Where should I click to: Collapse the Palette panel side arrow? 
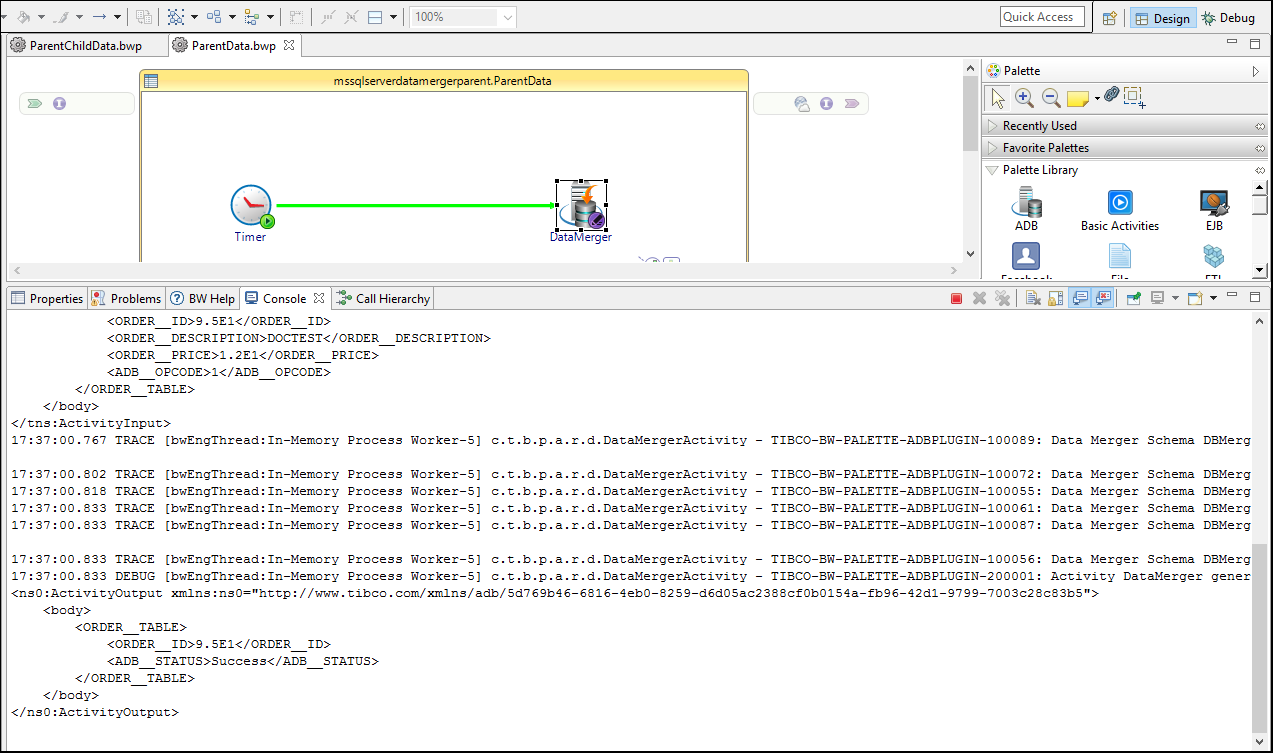(1256, 71)
